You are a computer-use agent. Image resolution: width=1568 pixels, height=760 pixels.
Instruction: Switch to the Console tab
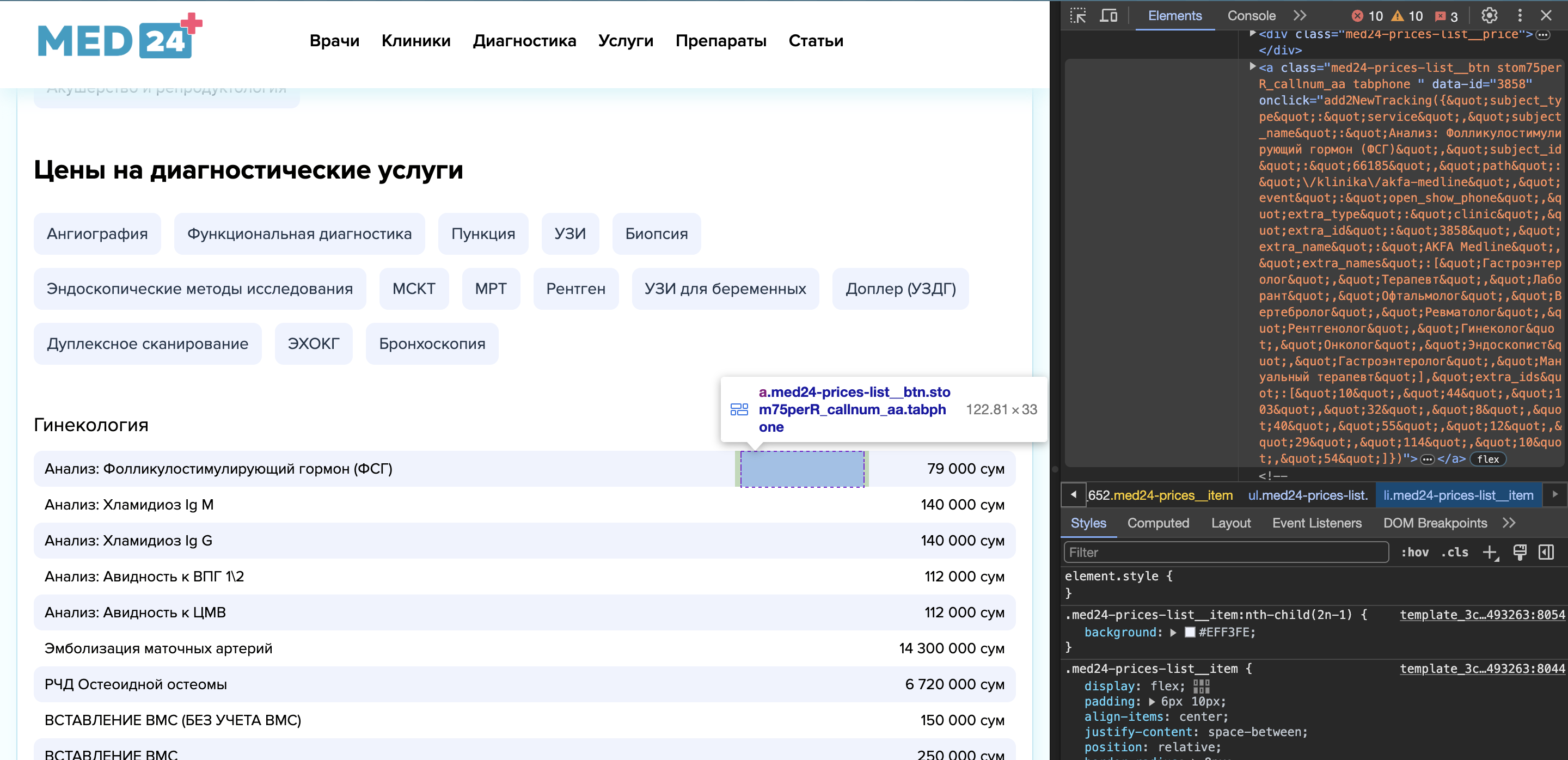pyautogui.click(x=1251, y=16)
